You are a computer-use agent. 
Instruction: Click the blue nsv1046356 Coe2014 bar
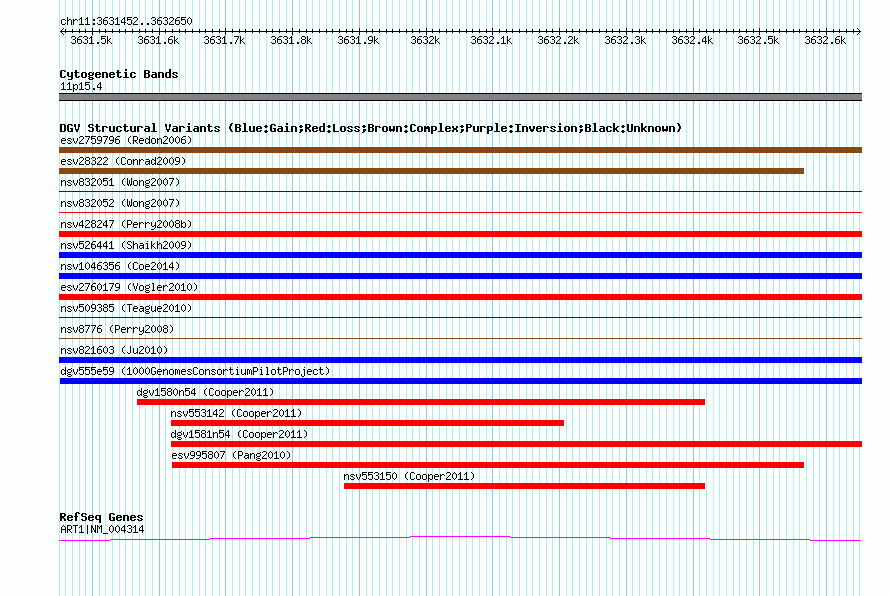[x=460, y=276]
